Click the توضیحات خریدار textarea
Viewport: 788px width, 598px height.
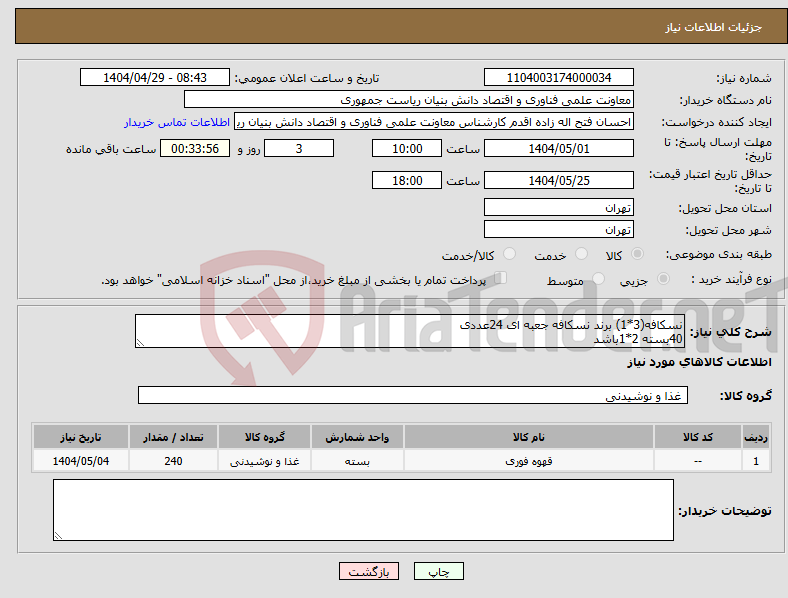(363, 510)
